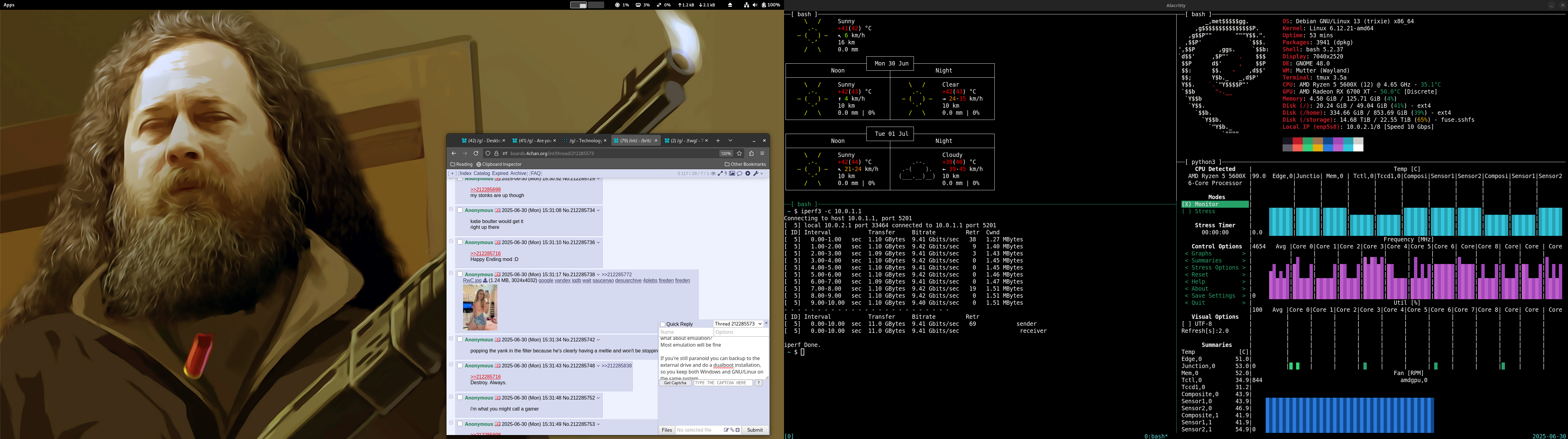1568x439 pixels.
Task: Submit the quick reply post
Action: point(755,430)
